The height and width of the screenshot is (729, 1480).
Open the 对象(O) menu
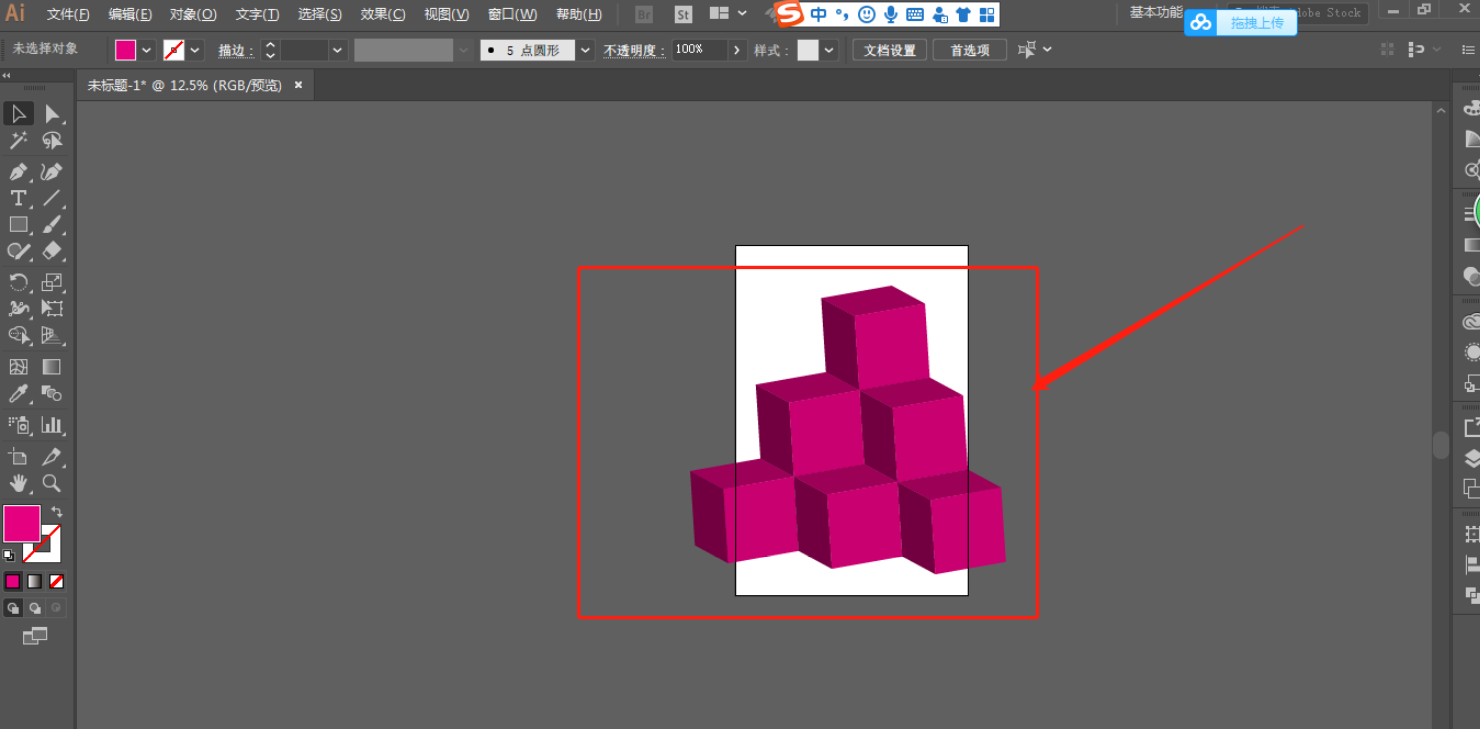tap(193, 14)
